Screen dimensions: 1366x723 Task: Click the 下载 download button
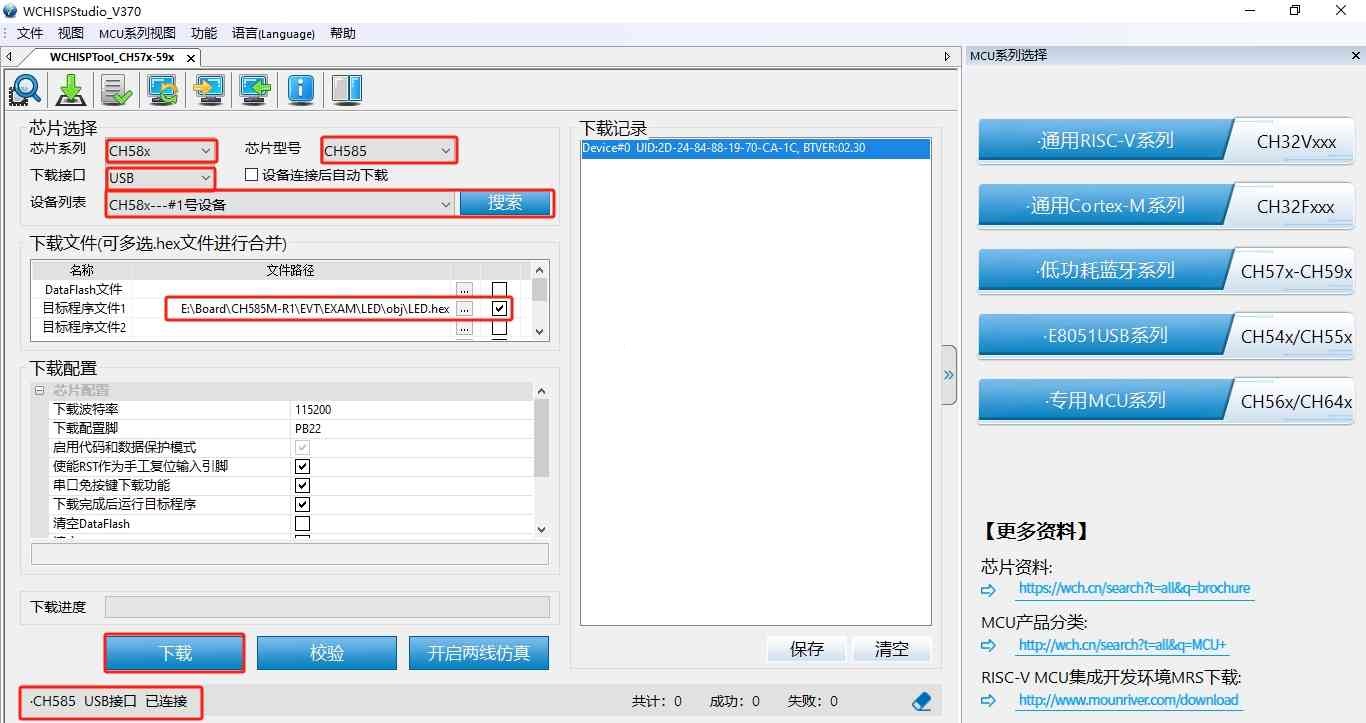(175, 653)
